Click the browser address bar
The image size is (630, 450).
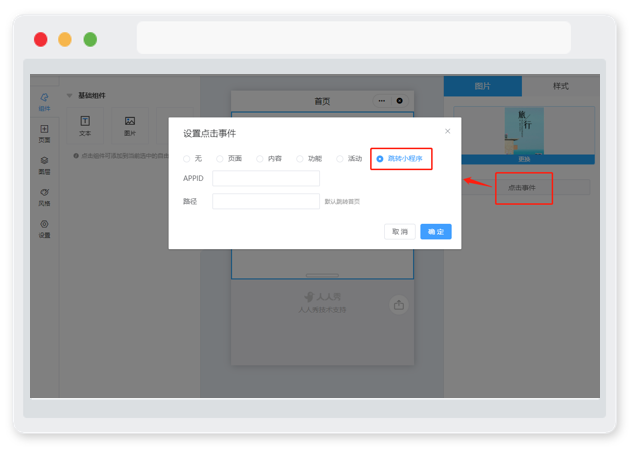[x=354, y=38]
